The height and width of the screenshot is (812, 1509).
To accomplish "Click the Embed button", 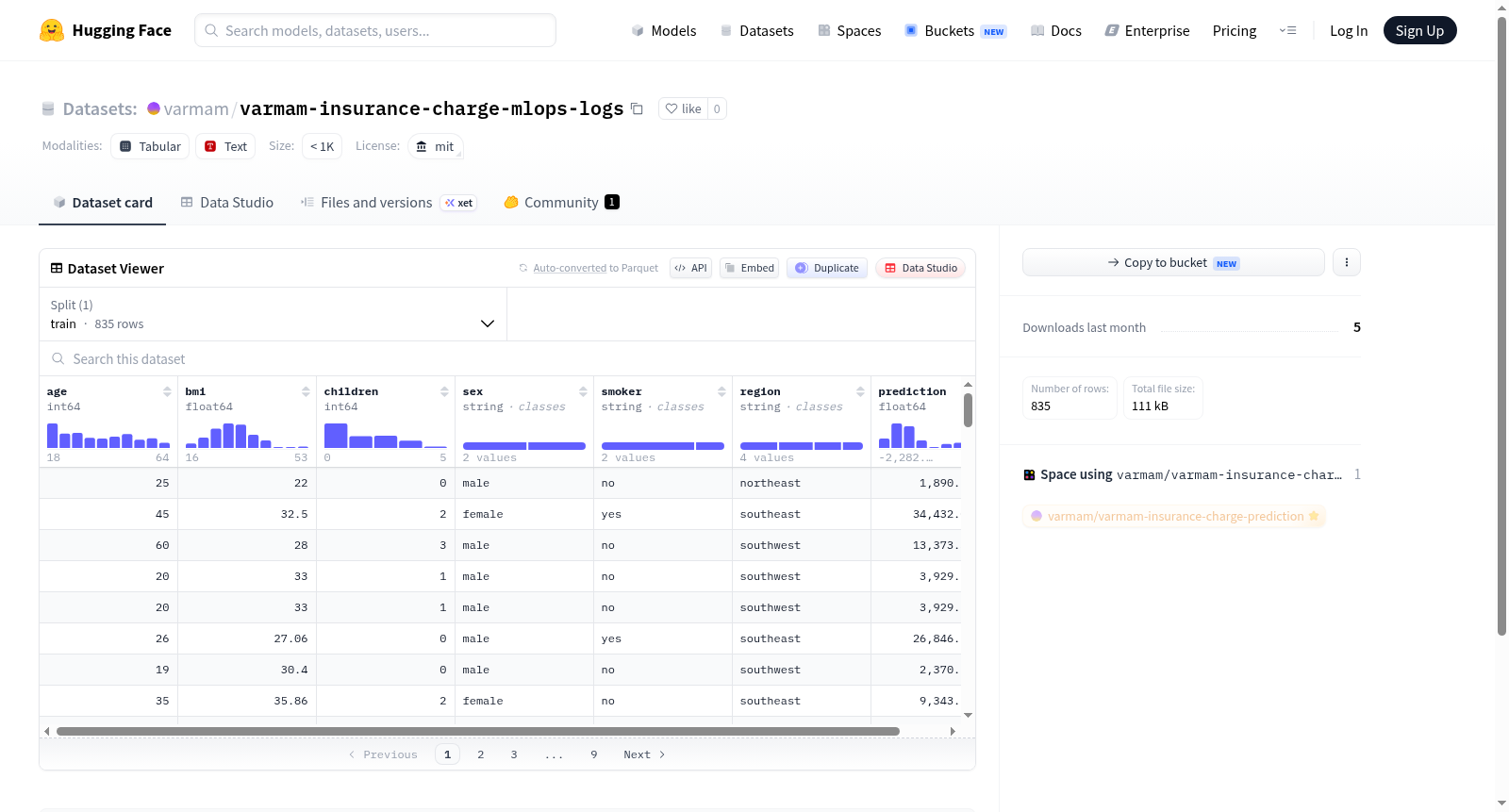I will coord(749,268).
